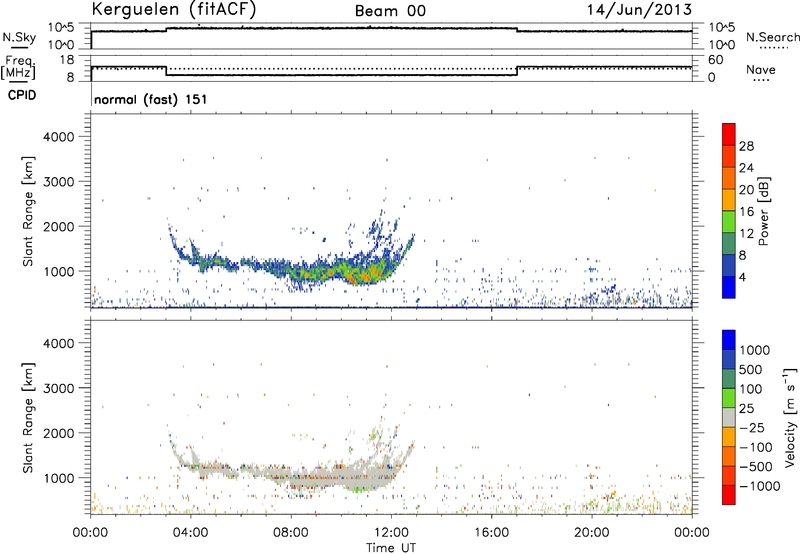
Task: Click 'normal (fast) 151' text
Action: point(151,99)
